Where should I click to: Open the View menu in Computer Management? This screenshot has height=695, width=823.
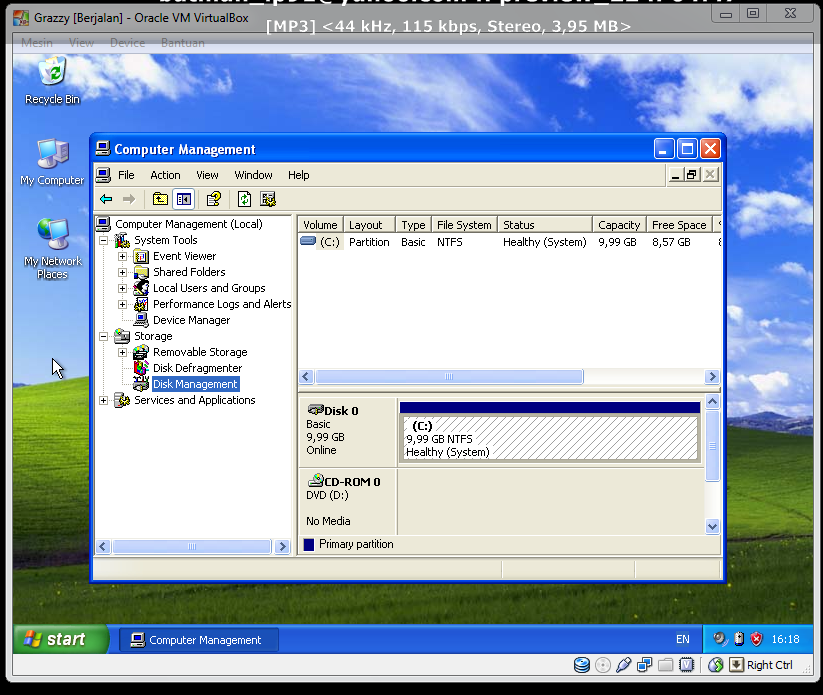click(x=207, y=175)
